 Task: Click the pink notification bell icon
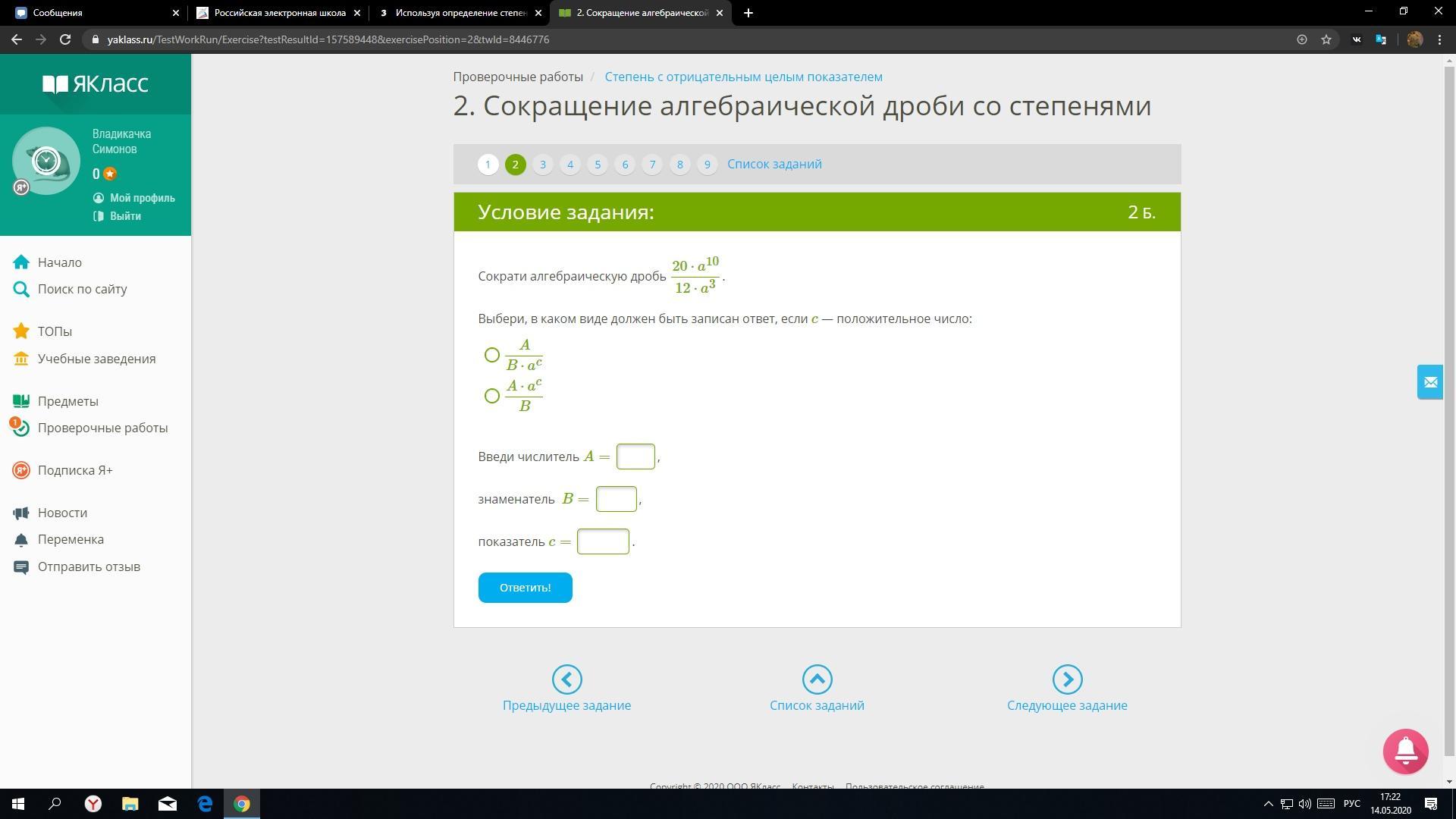tap(1405, 751)
